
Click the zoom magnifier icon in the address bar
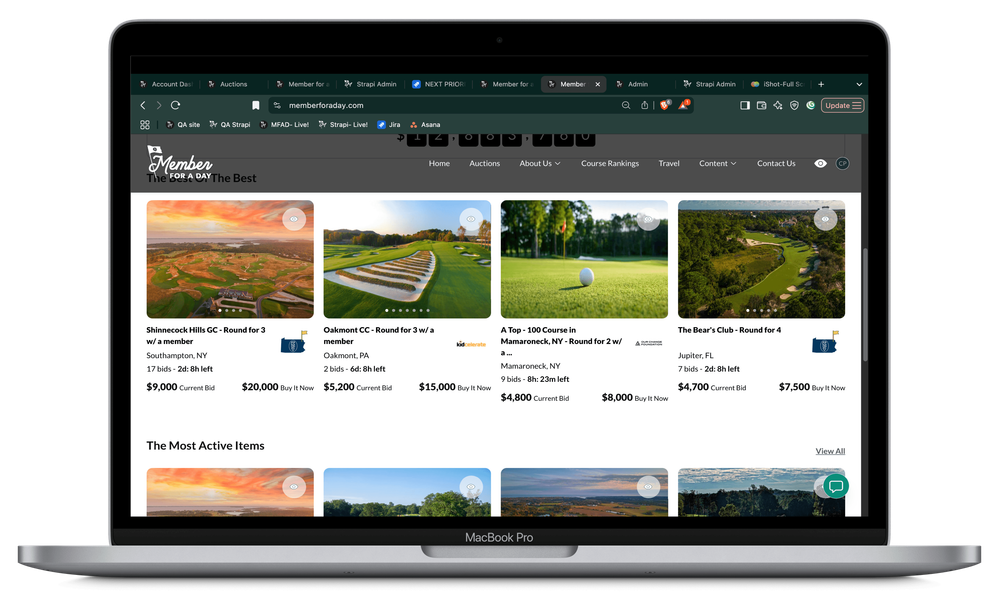[x=626, y=105]
